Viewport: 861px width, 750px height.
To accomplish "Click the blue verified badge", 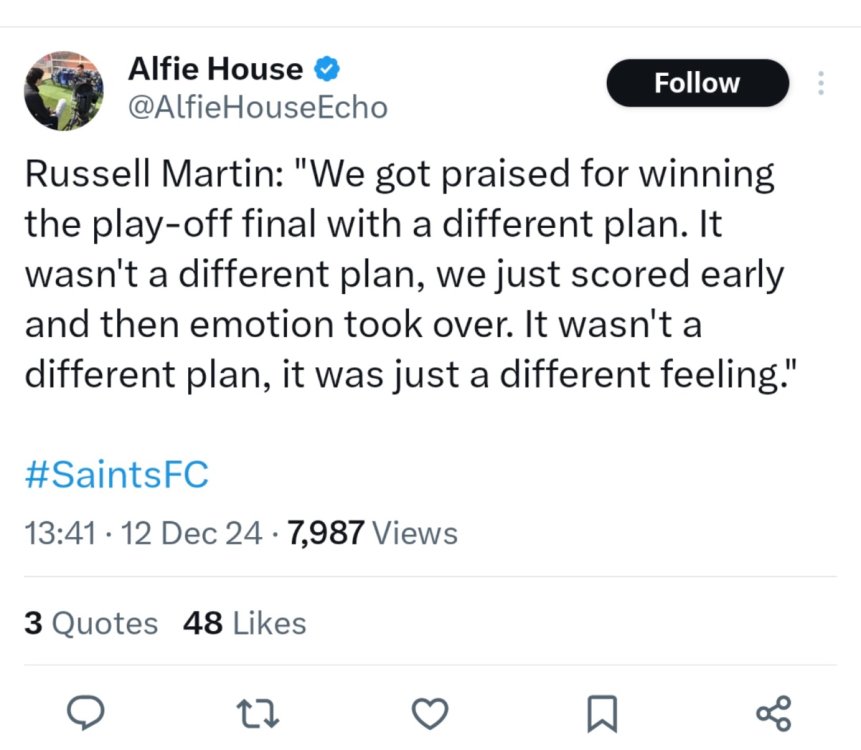I will 327,69.
